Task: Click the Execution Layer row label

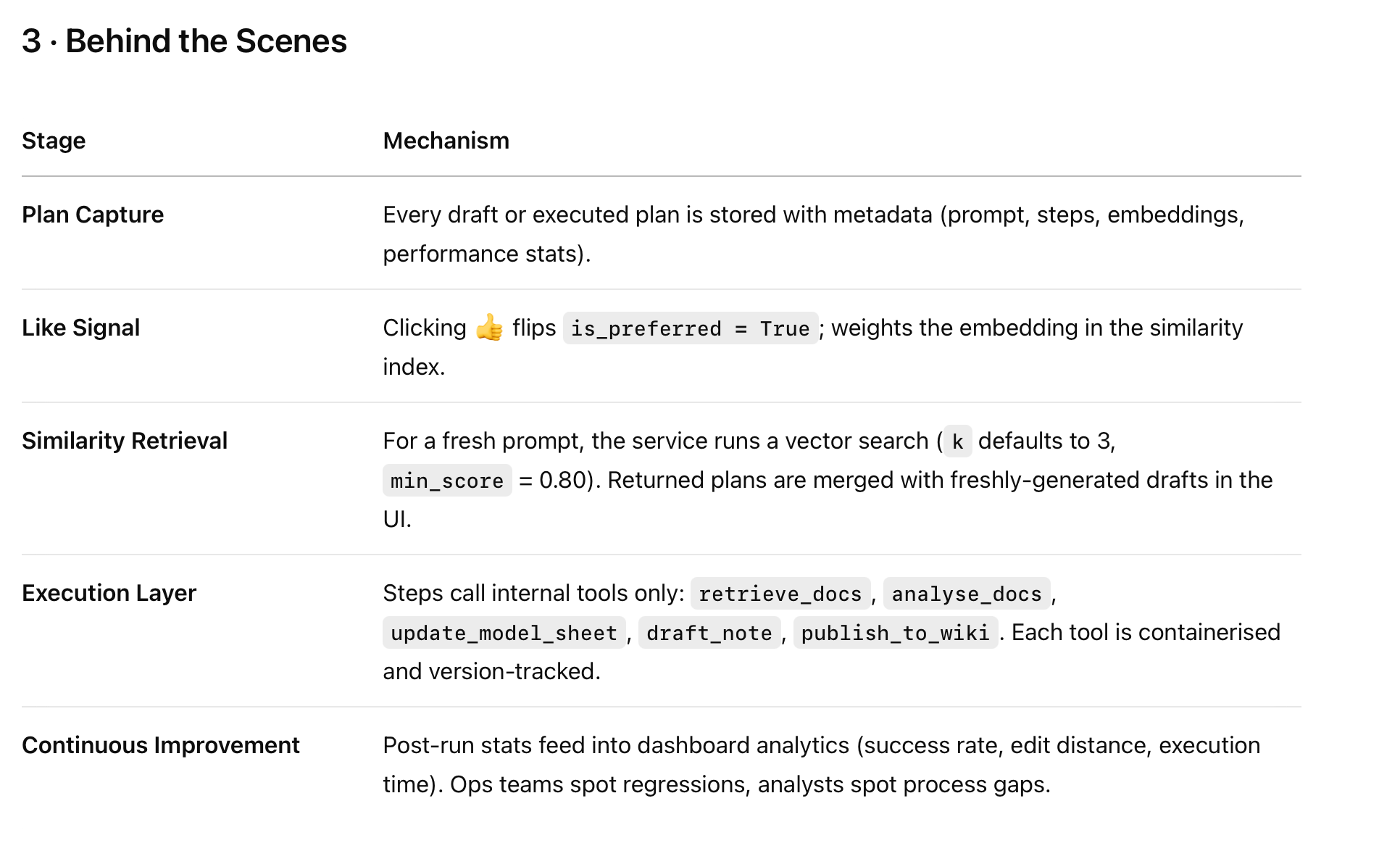Action: click(x=109, y=593)
